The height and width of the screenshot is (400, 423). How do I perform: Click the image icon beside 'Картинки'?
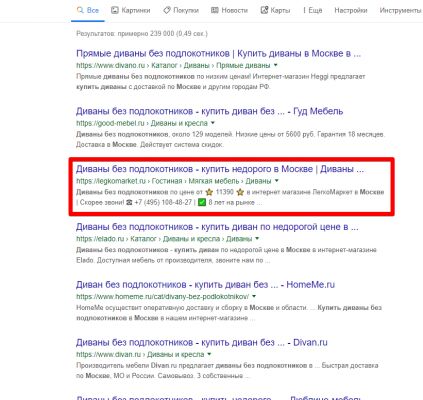115,10
